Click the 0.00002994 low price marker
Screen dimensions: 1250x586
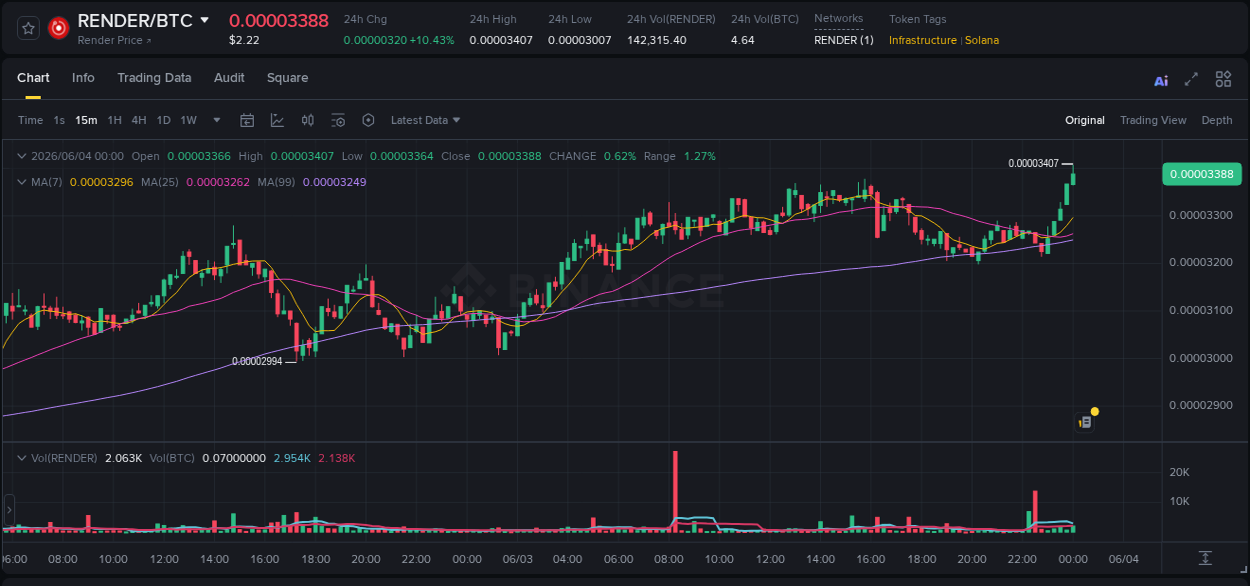point(257,362)
